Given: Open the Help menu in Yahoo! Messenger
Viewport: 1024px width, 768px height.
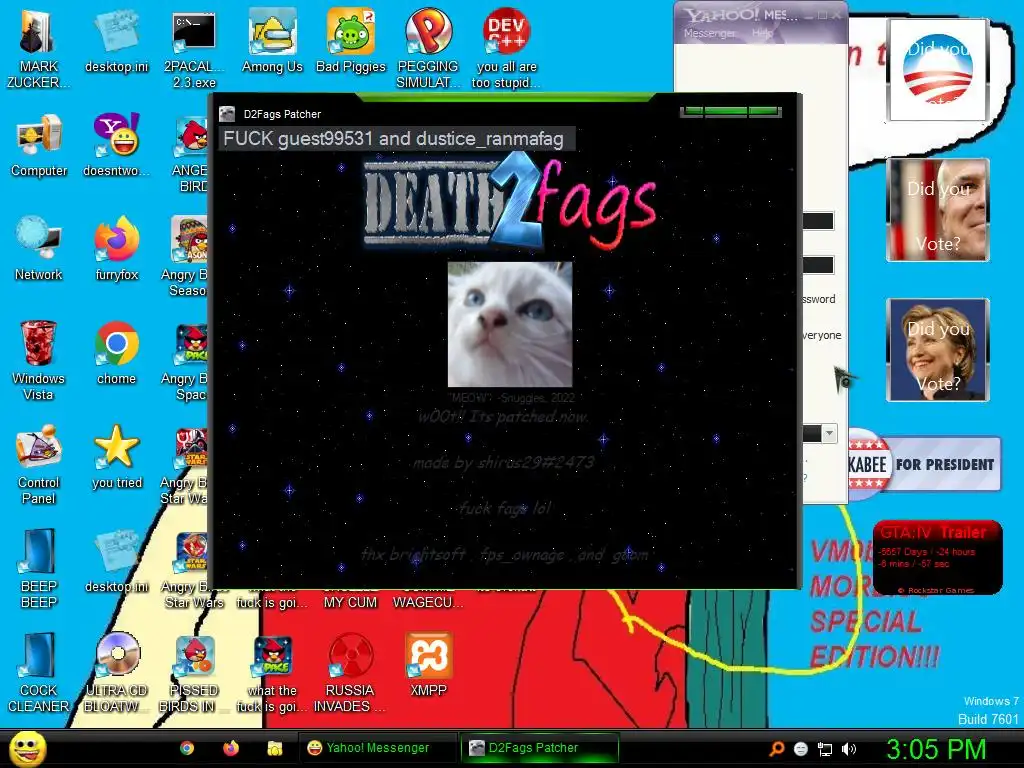Looking at the screenshot, I should [761, 33].
